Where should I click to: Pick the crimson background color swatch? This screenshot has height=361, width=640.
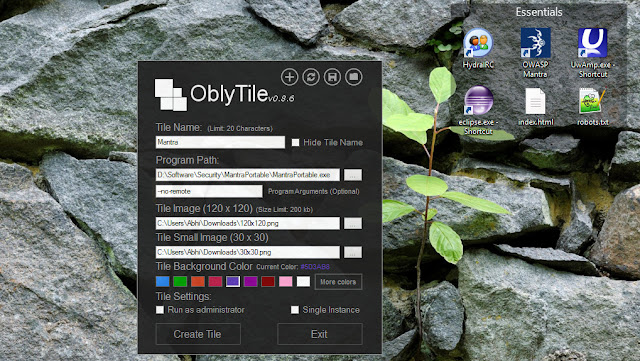tap(215, 281)
